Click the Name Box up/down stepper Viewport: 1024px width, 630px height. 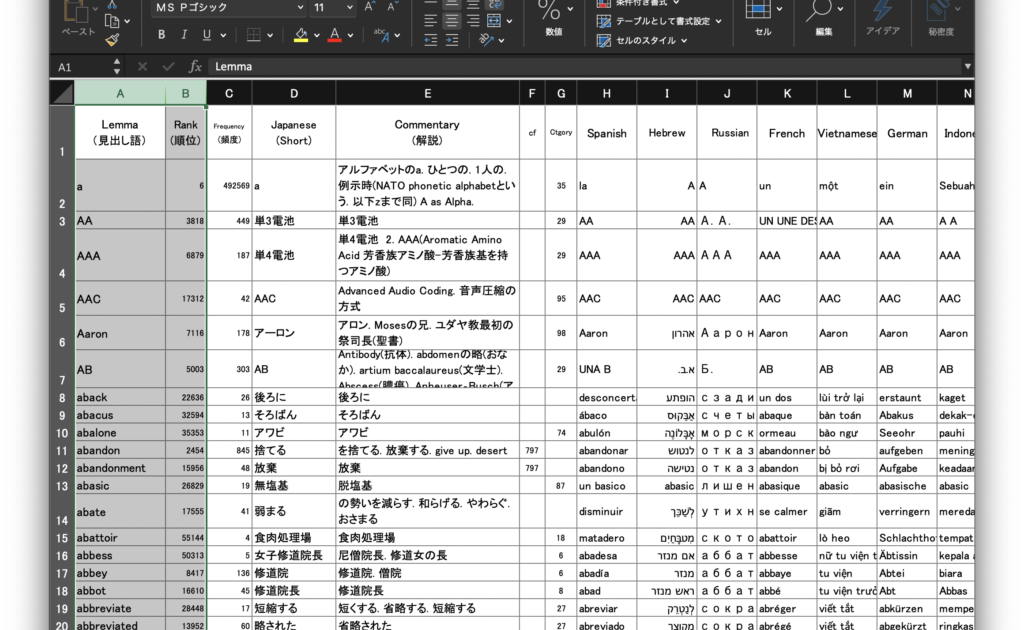[117, 67]
